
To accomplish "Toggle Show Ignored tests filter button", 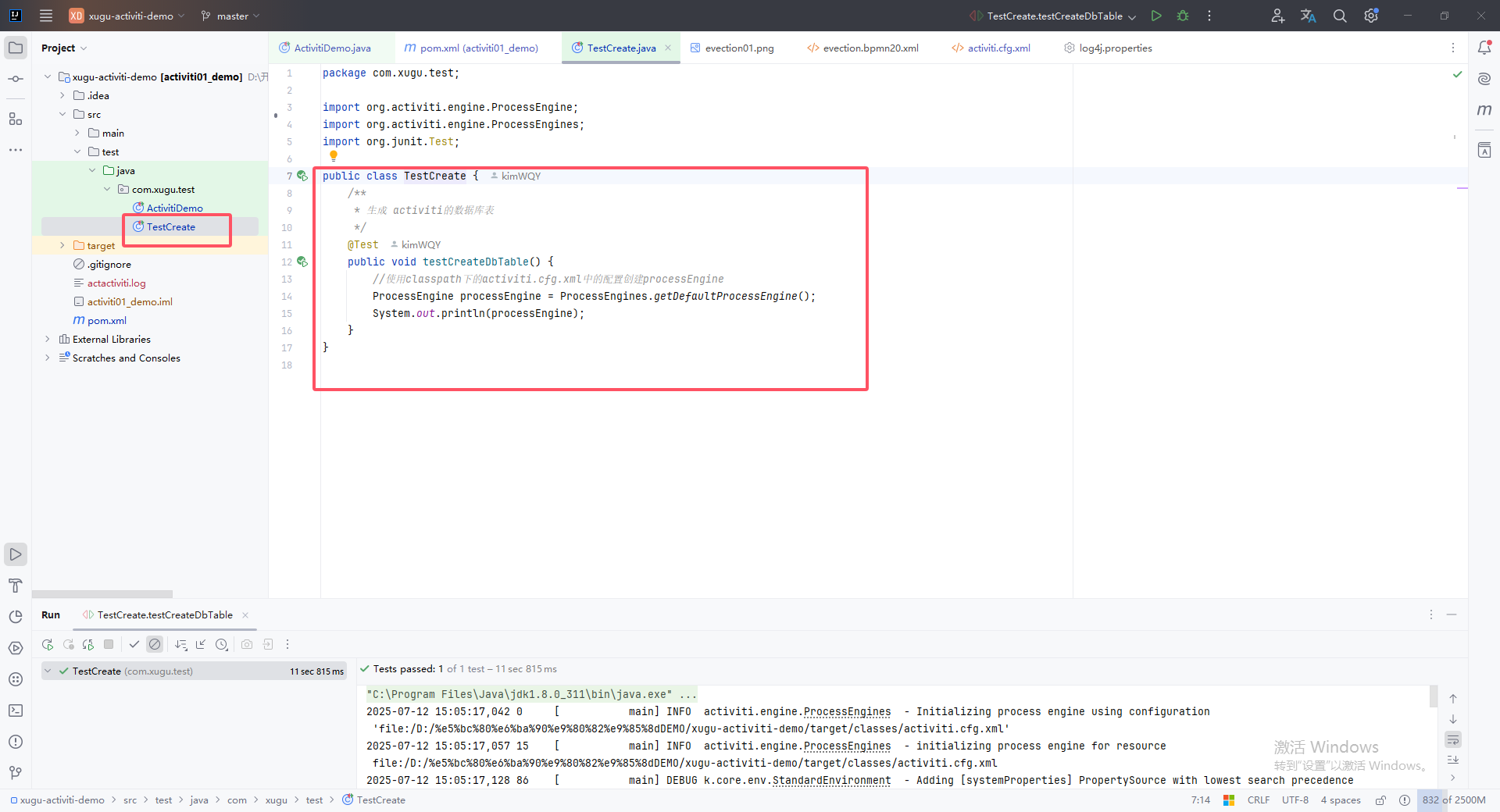I will click(155, 644).
